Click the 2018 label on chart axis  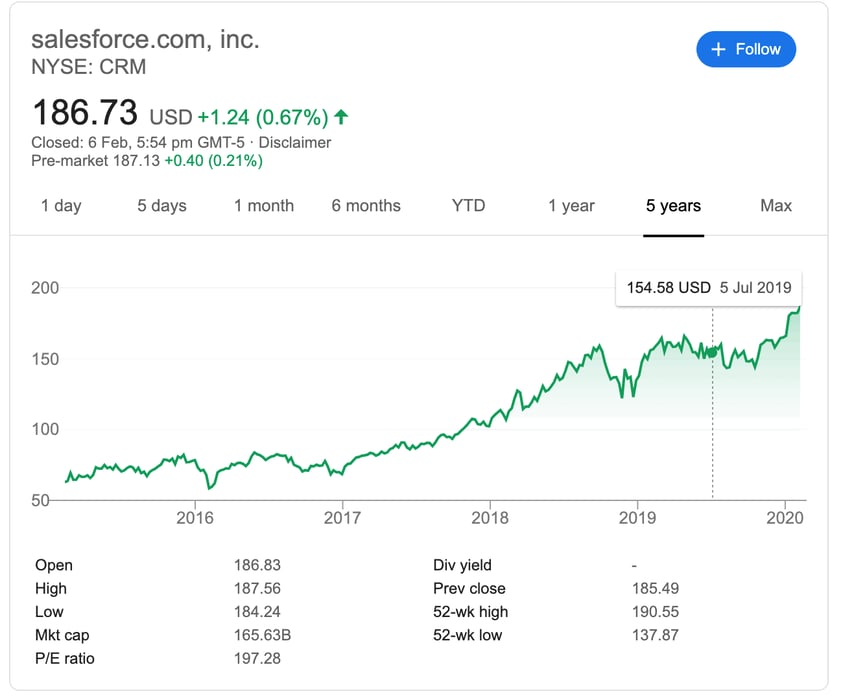pyautogui.click(x=490, y=518)
